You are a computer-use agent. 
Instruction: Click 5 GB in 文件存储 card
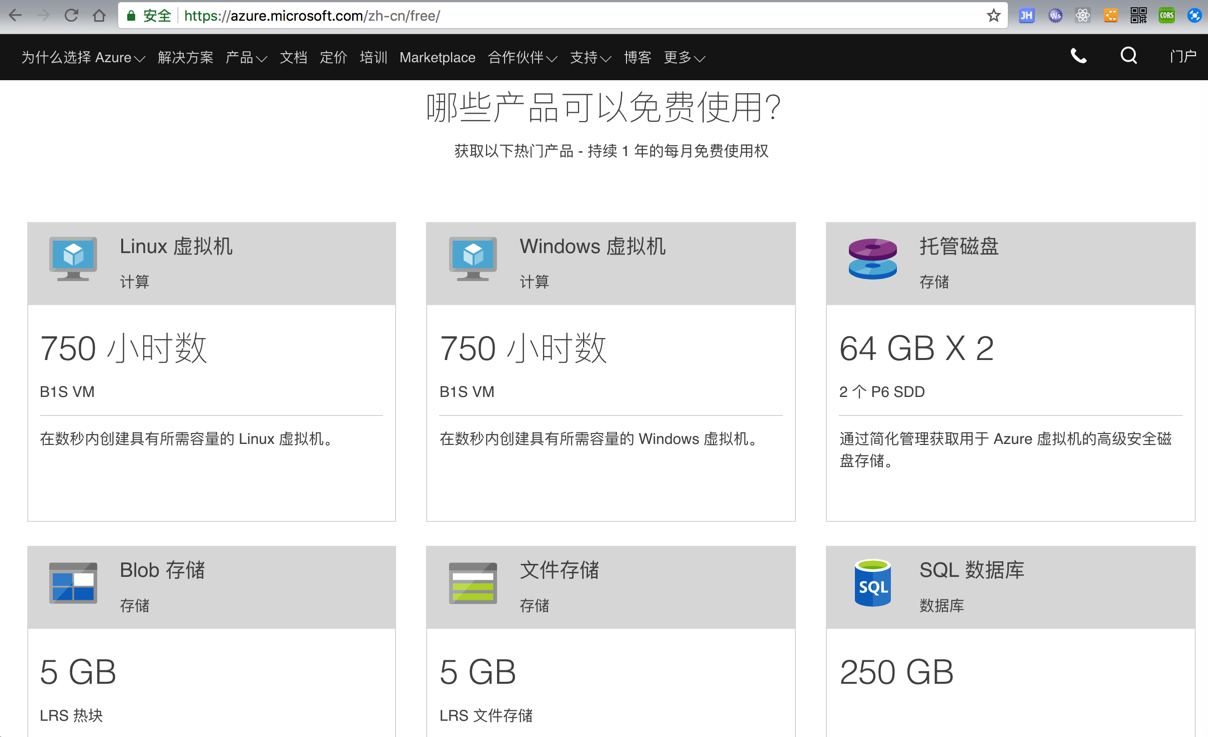coord(478,672)
